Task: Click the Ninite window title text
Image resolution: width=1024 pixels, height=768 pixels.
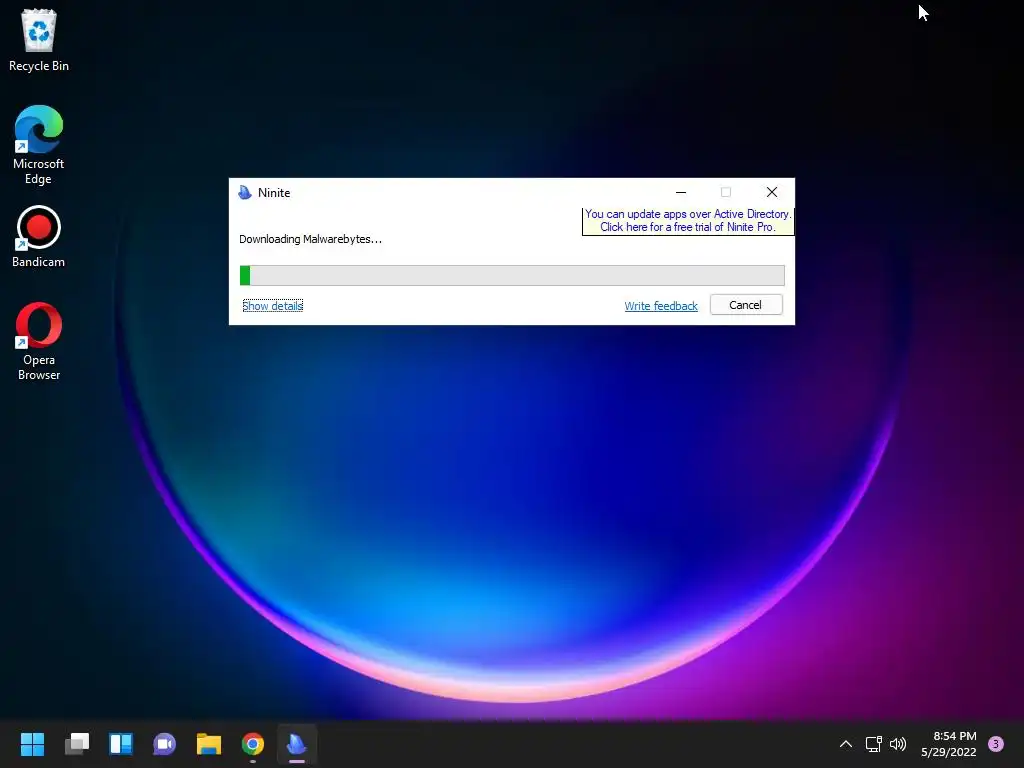Action: (274, 193)
